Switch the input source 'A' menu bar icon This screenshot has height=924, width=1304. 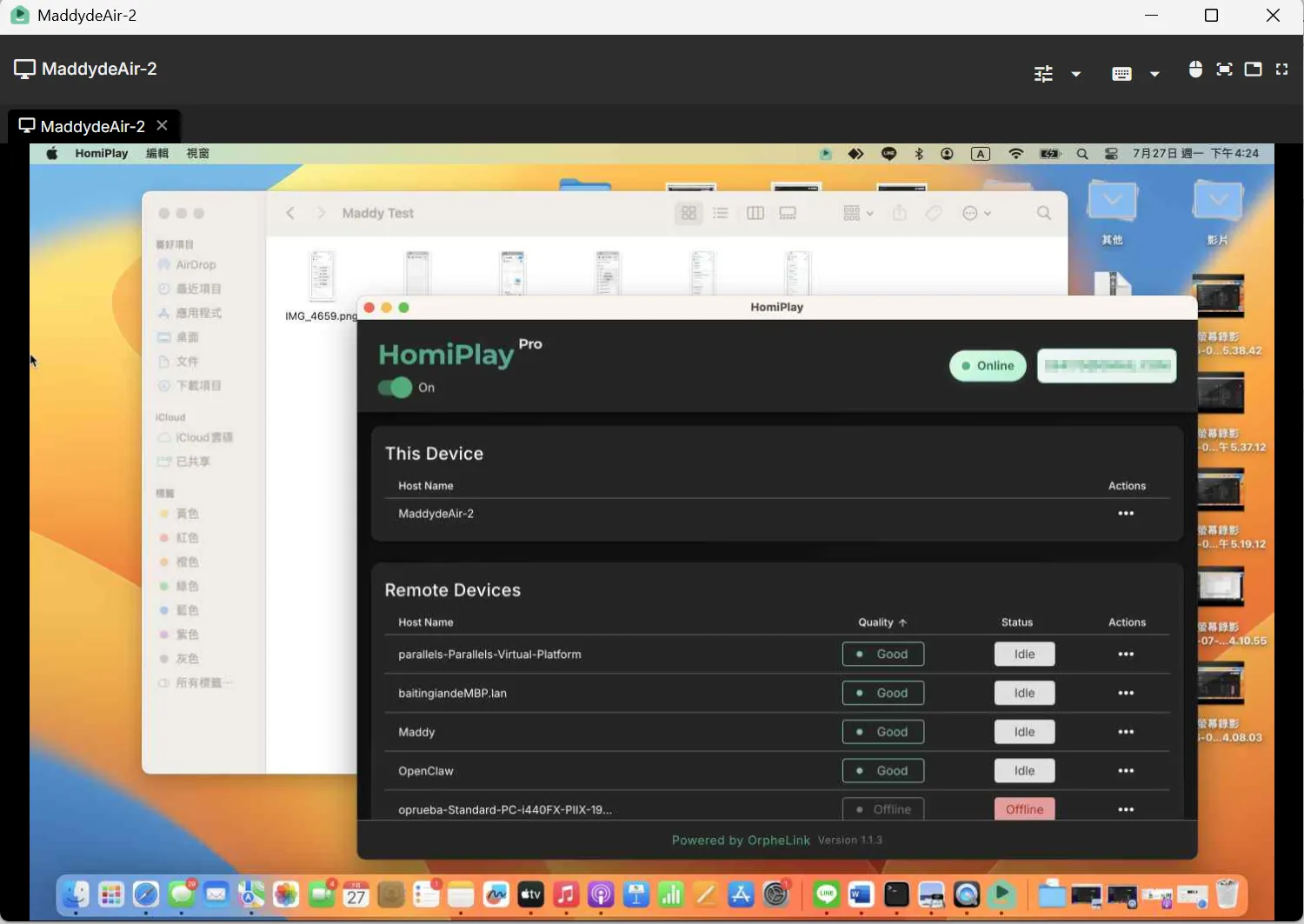click(981, 154)
